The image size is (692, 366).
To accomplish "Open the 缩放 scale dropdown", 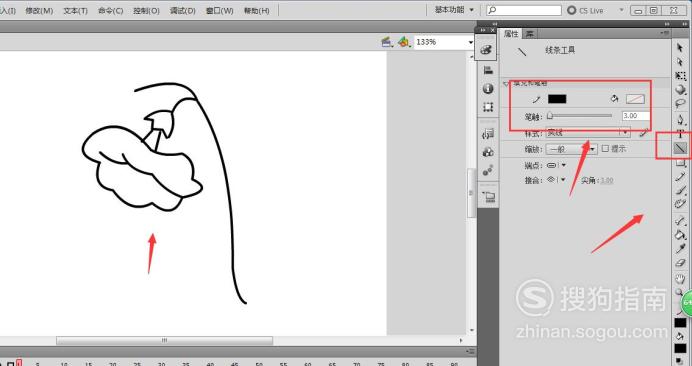I will coord(572,149).
